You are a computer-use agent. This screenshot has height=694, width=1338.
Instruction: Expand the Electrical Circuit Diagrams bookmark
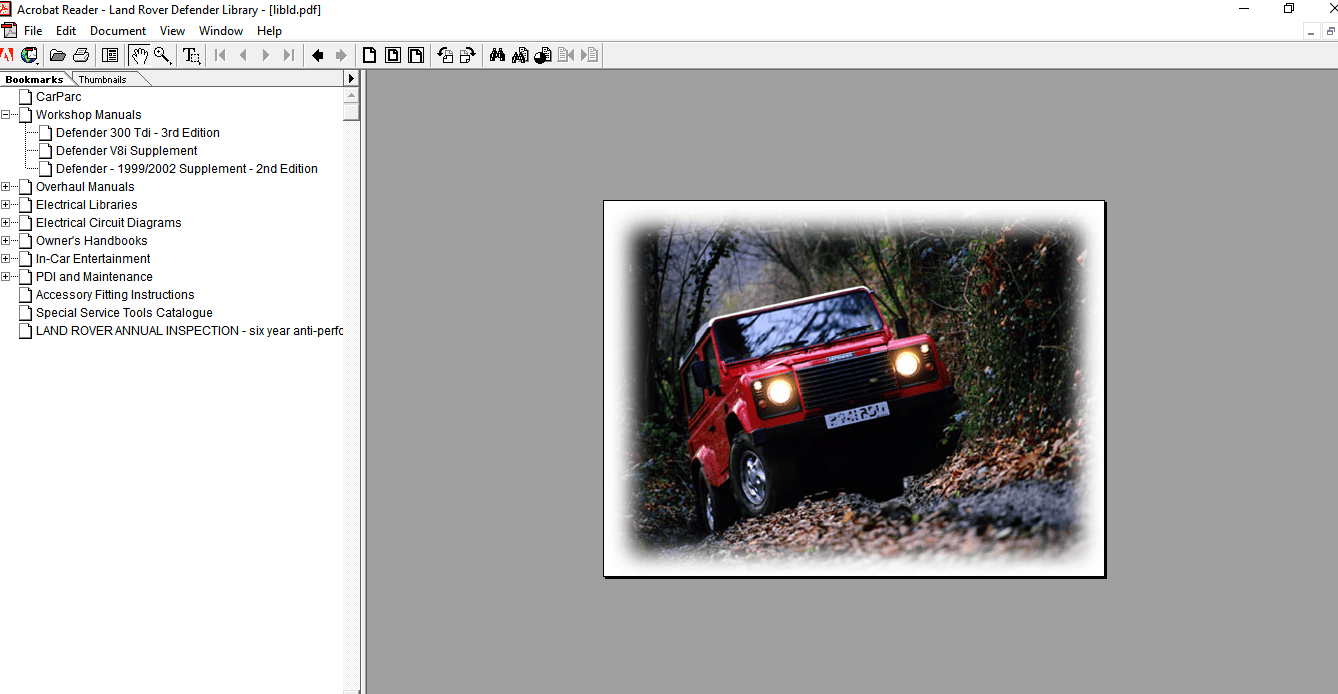pos(6,223)
